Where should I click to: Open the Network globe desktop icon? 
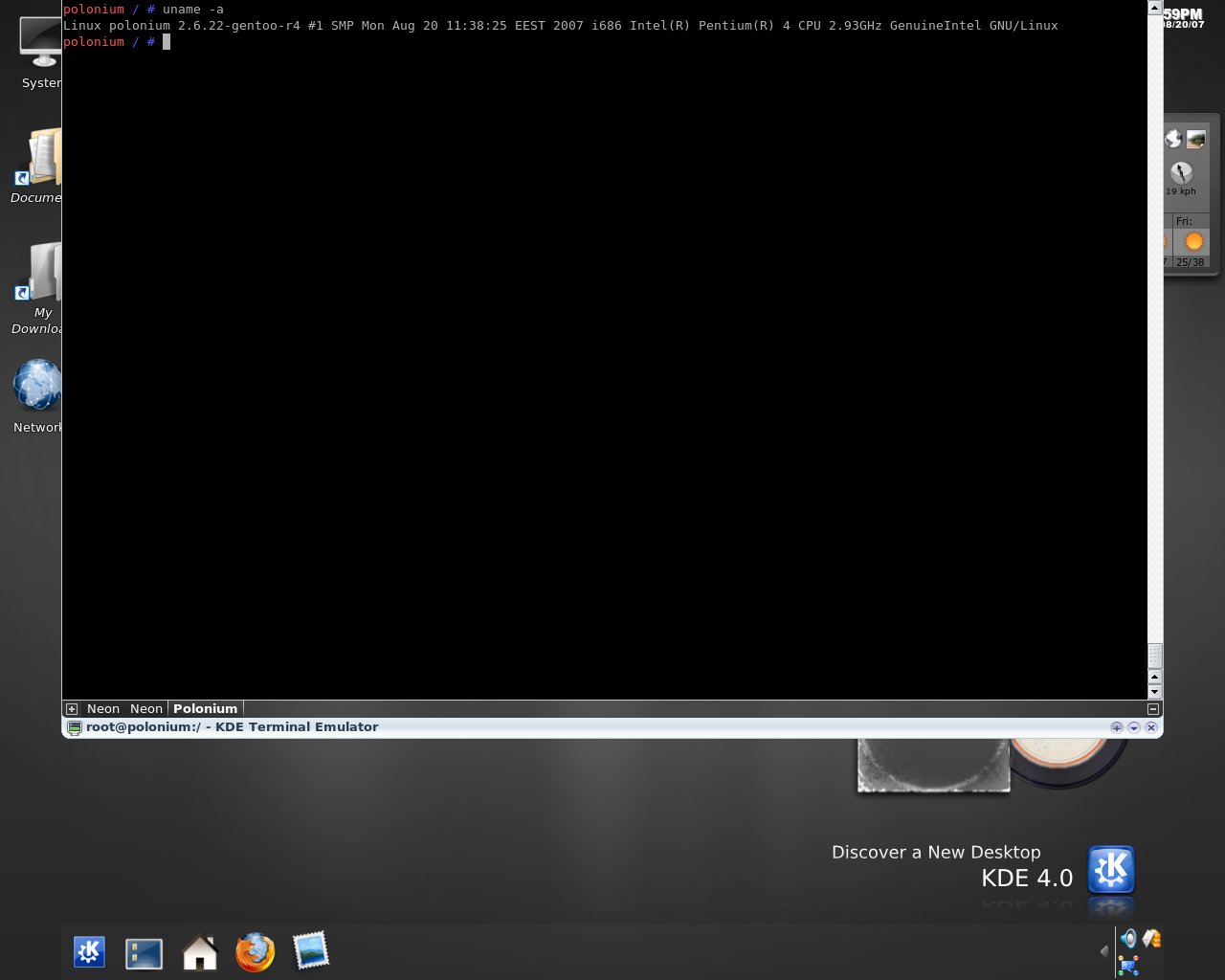point(38,396)
